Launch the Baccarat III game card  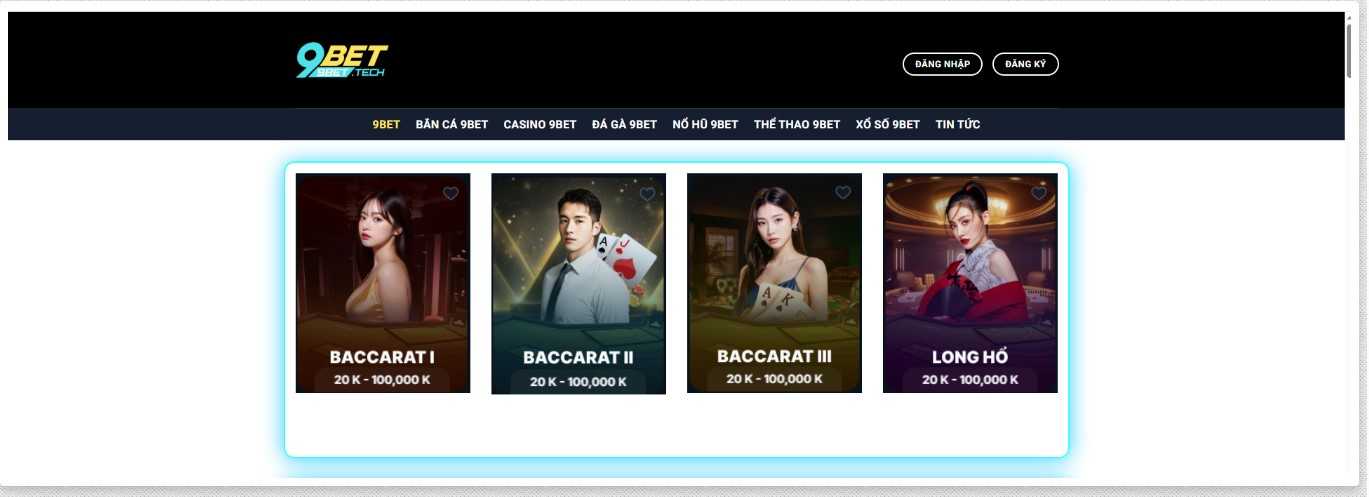coord(775,283)
